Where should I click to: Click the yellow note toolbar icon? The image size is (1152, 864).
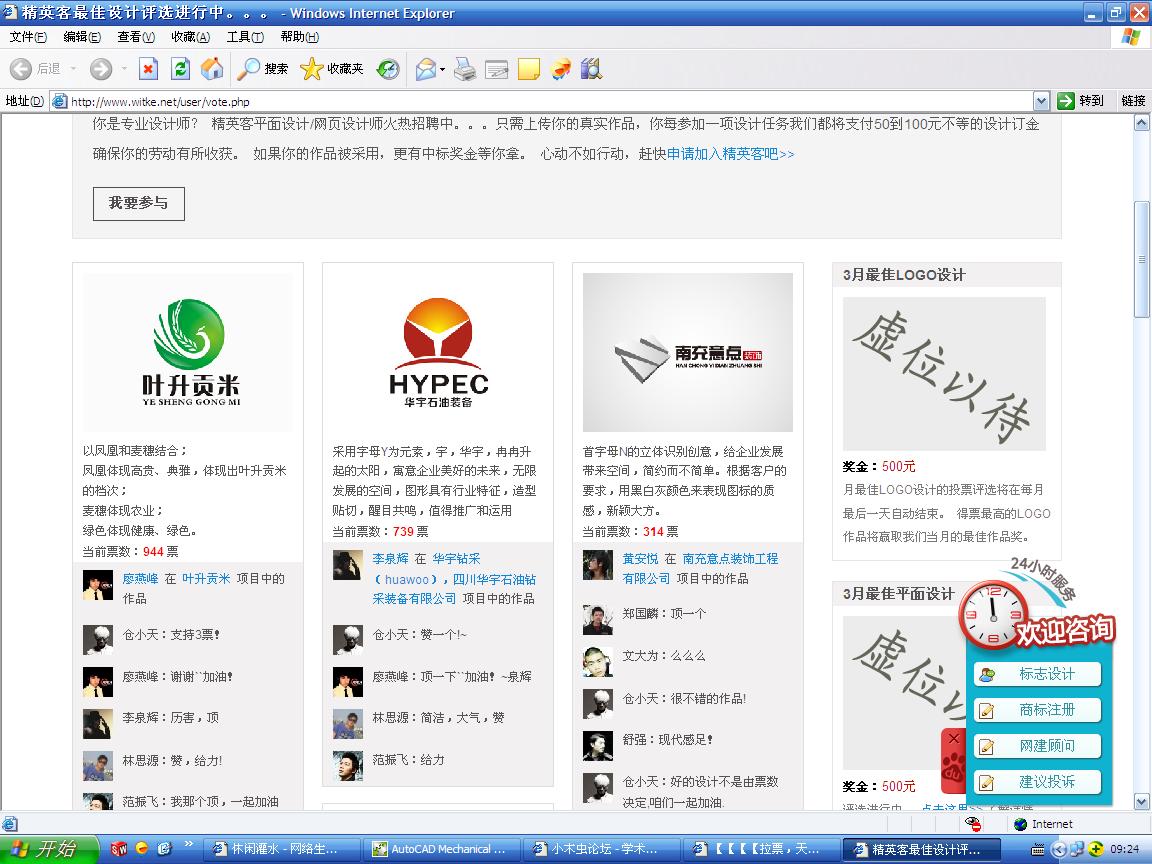528,69
